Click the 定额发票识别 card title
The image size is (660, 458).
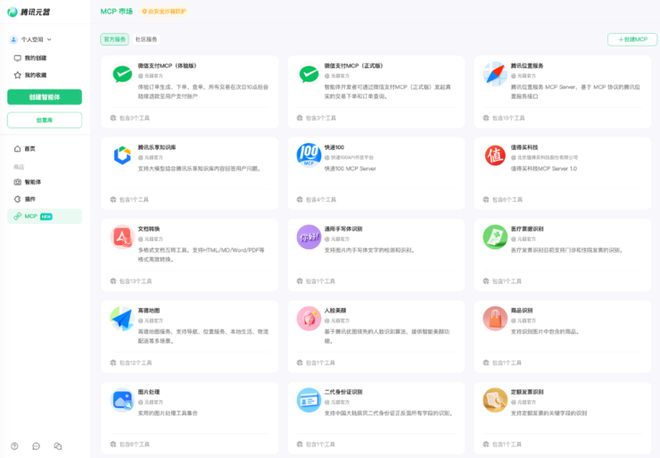527,392
